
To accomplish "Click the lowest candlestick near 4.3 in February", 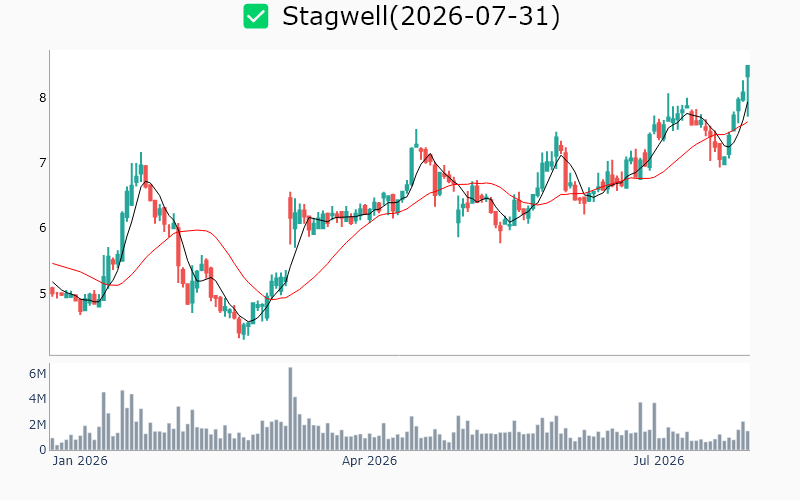I will (243, 329).
